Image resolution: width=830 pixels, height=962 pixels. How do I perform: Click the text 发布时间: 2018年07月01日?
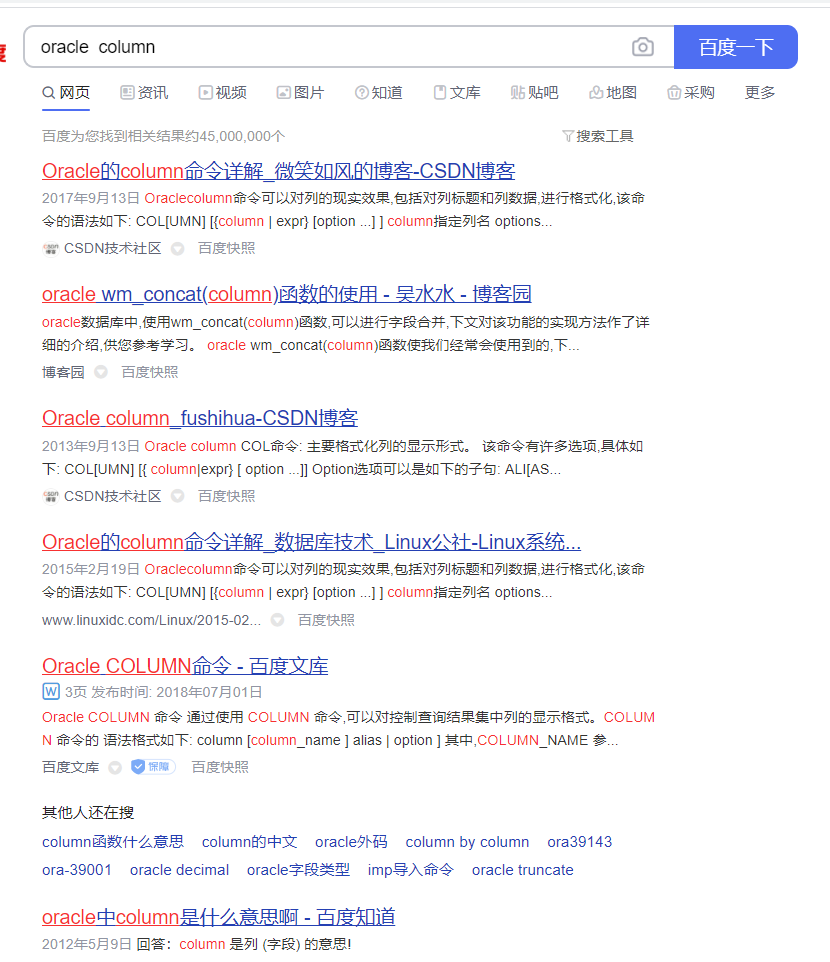177,692
